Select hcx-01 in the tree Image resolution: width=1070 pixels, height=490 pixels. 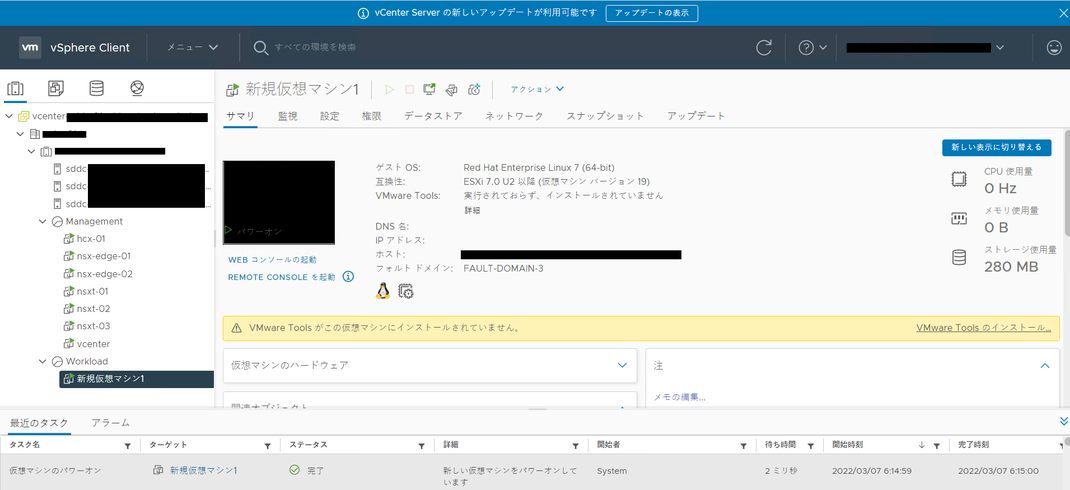(91, 239)
